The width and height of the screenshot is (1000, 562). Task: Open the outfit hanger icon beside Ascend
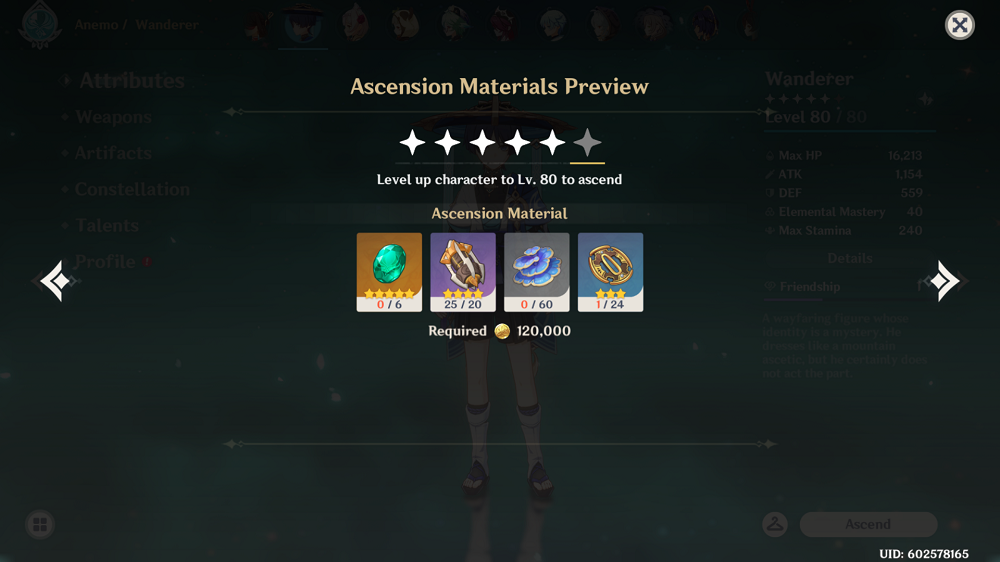pos(775,524)
